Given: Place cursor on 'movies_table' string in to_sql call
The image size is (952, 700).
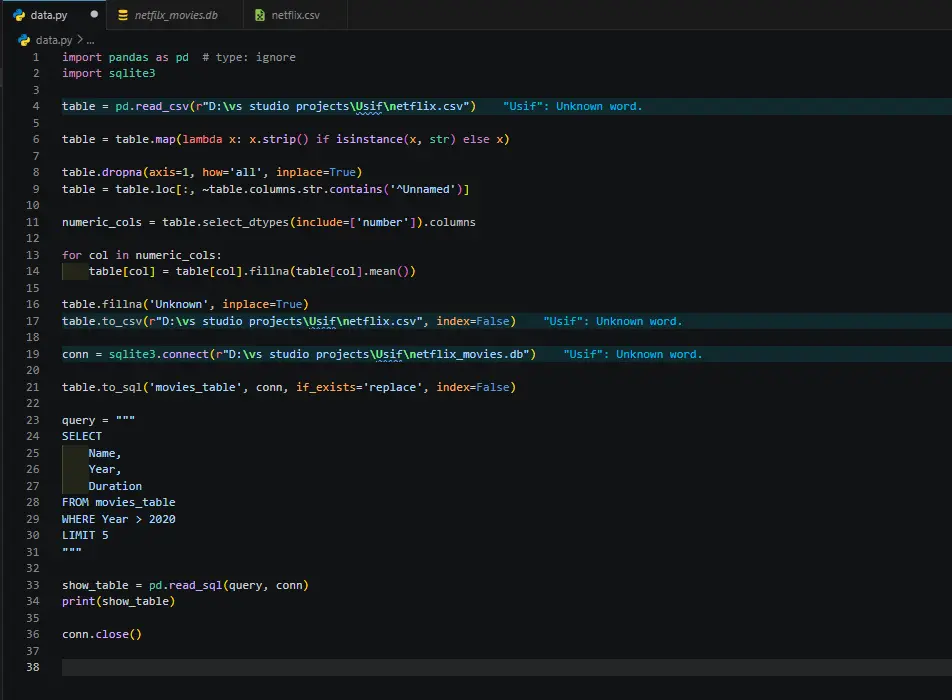Looking at the screenshot, I should coord(195,387).
